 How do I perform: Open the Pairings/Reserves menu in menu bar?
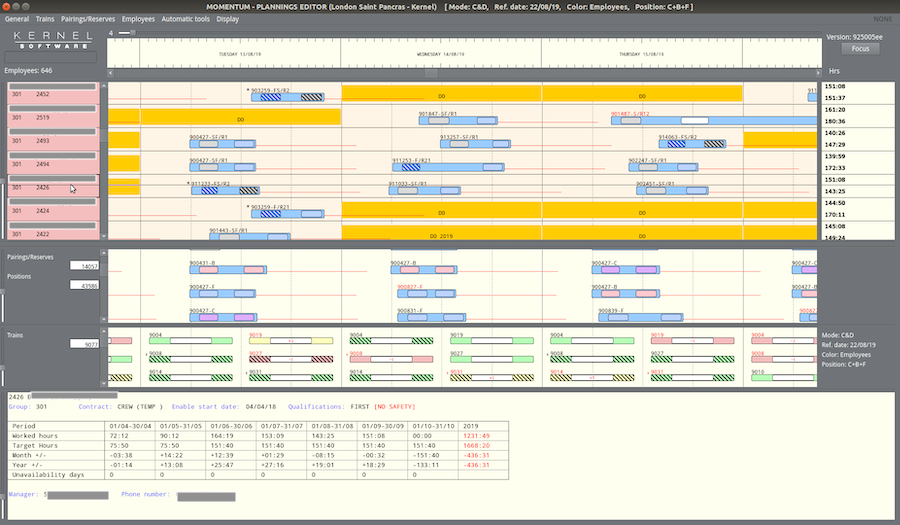tap(88, 19)
